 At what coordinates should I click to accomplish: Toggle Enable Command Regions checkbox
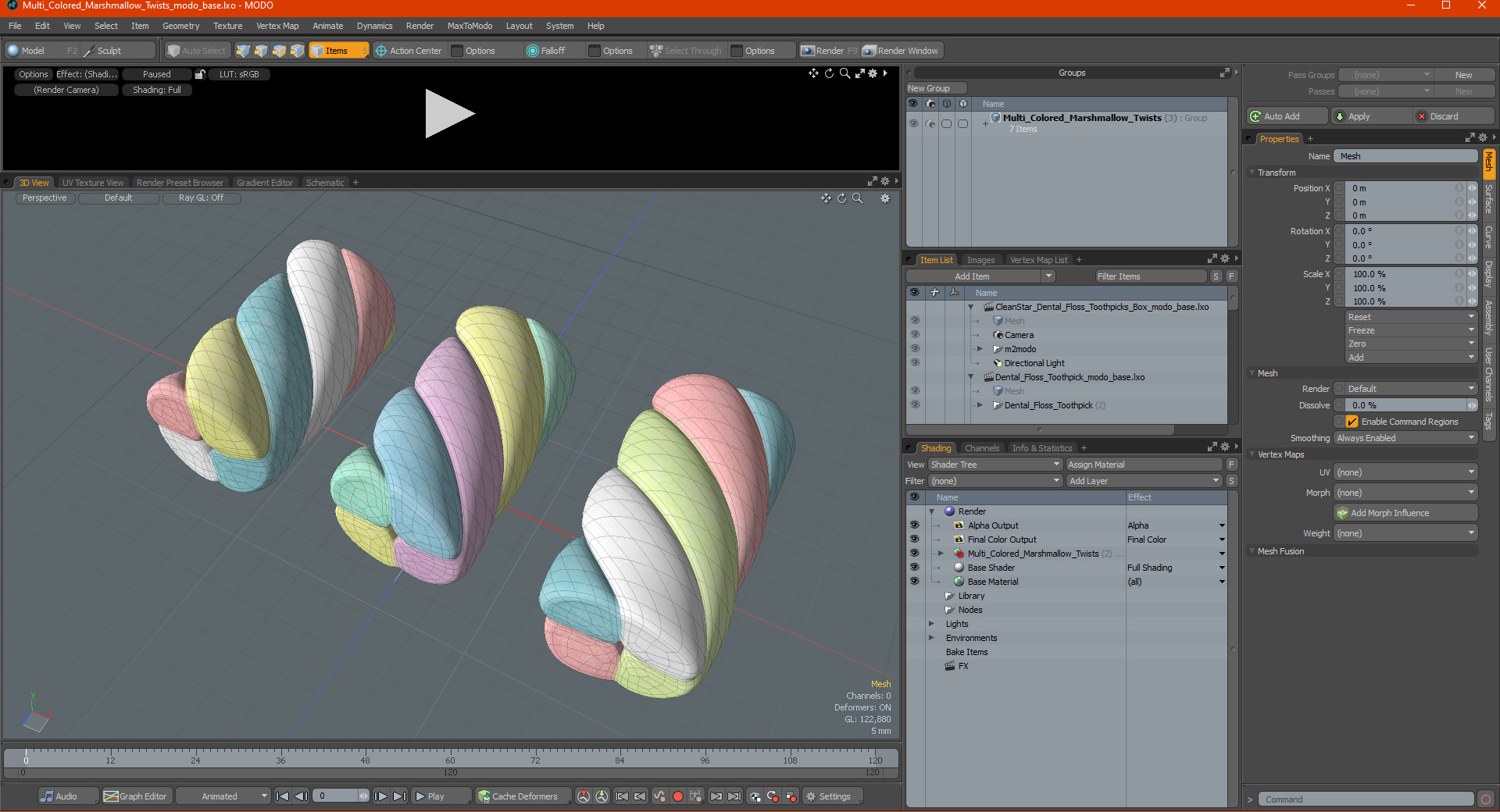point(1352,422)
